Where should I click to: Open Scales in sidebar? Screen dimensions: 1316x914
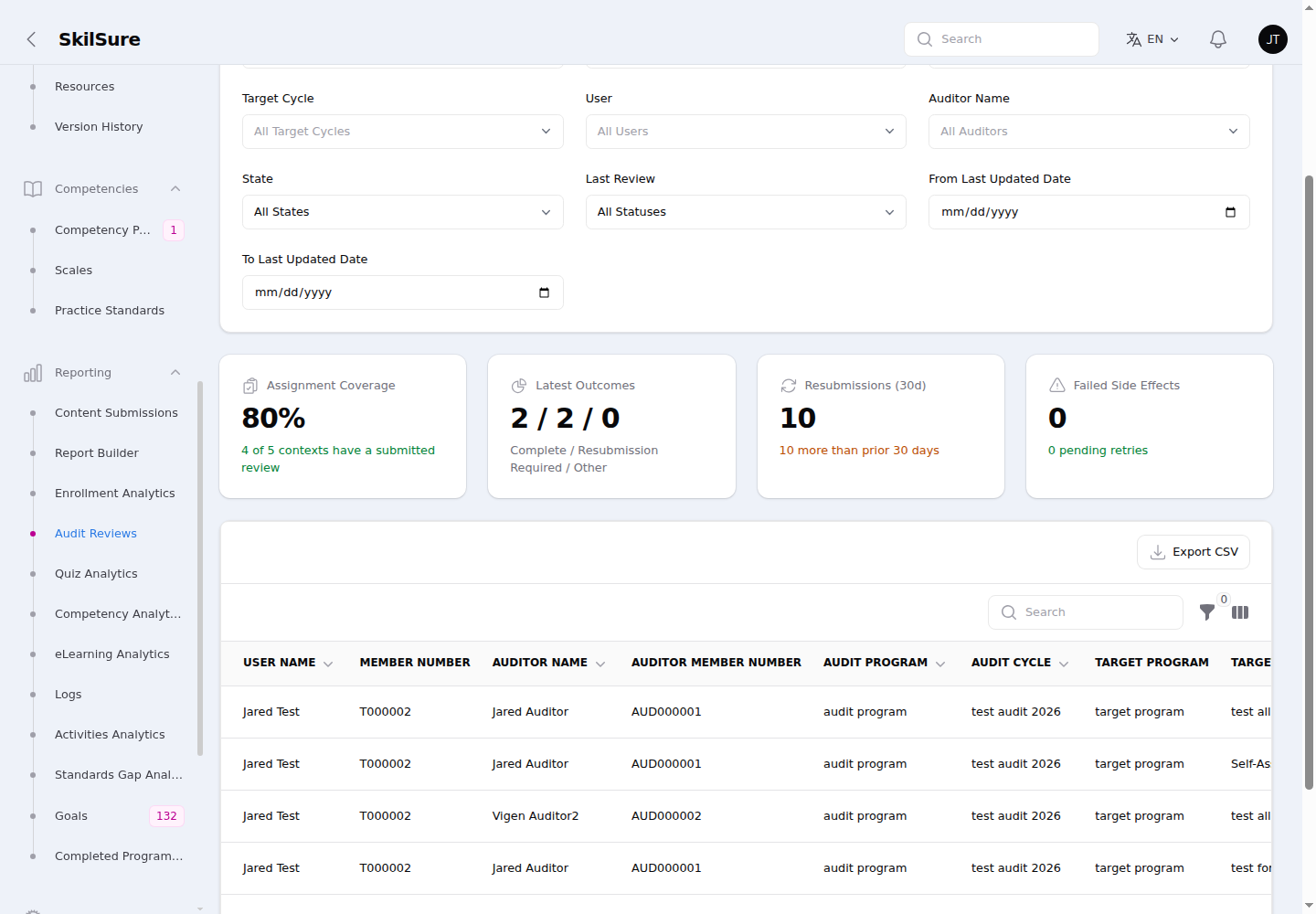[x=73, y=271]
